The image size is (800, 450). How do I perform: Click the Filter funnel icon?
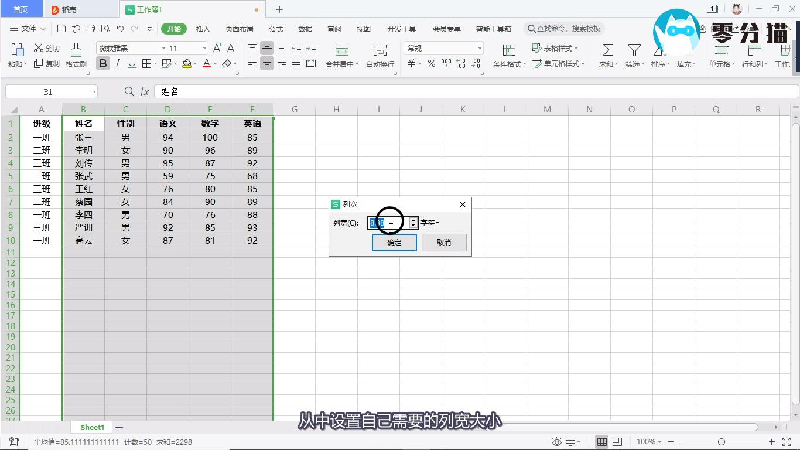point(633,50)
